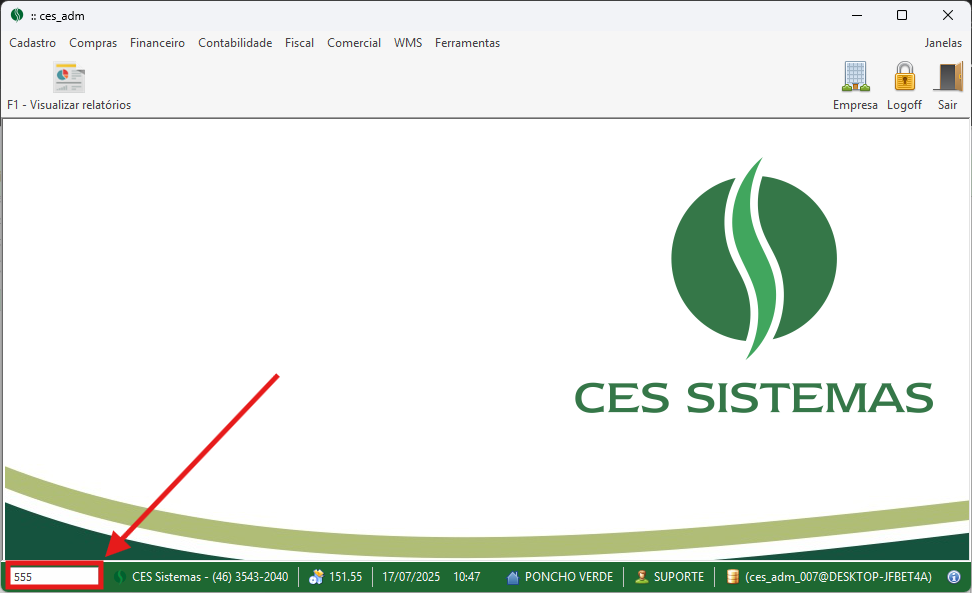The image size is (972, 593).
Task: Click the house icon beside PONCHO VERDE
Action: (x=513, y=578)
